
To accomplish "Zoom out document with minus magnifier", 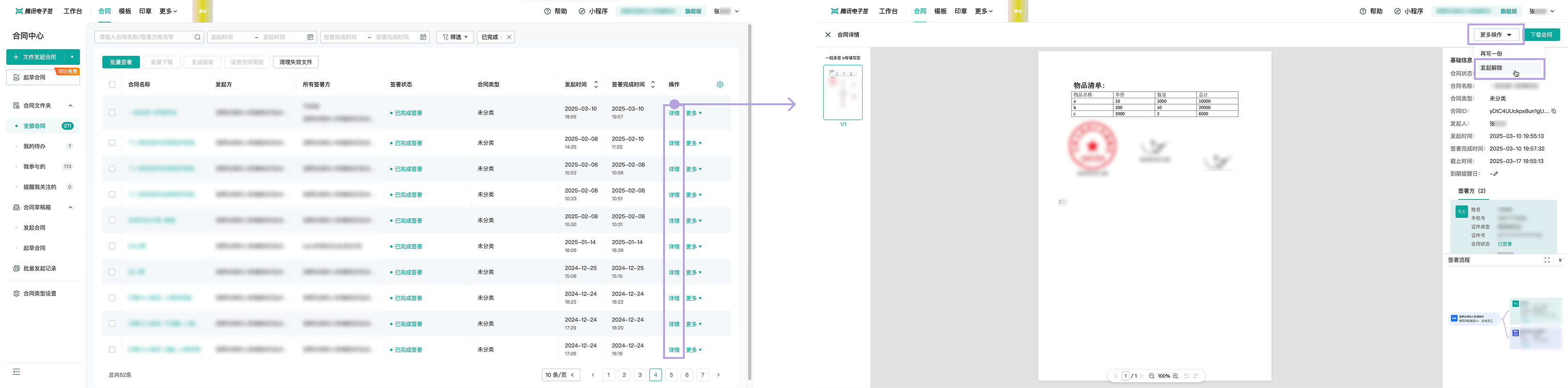I will tap(1152, 376).
